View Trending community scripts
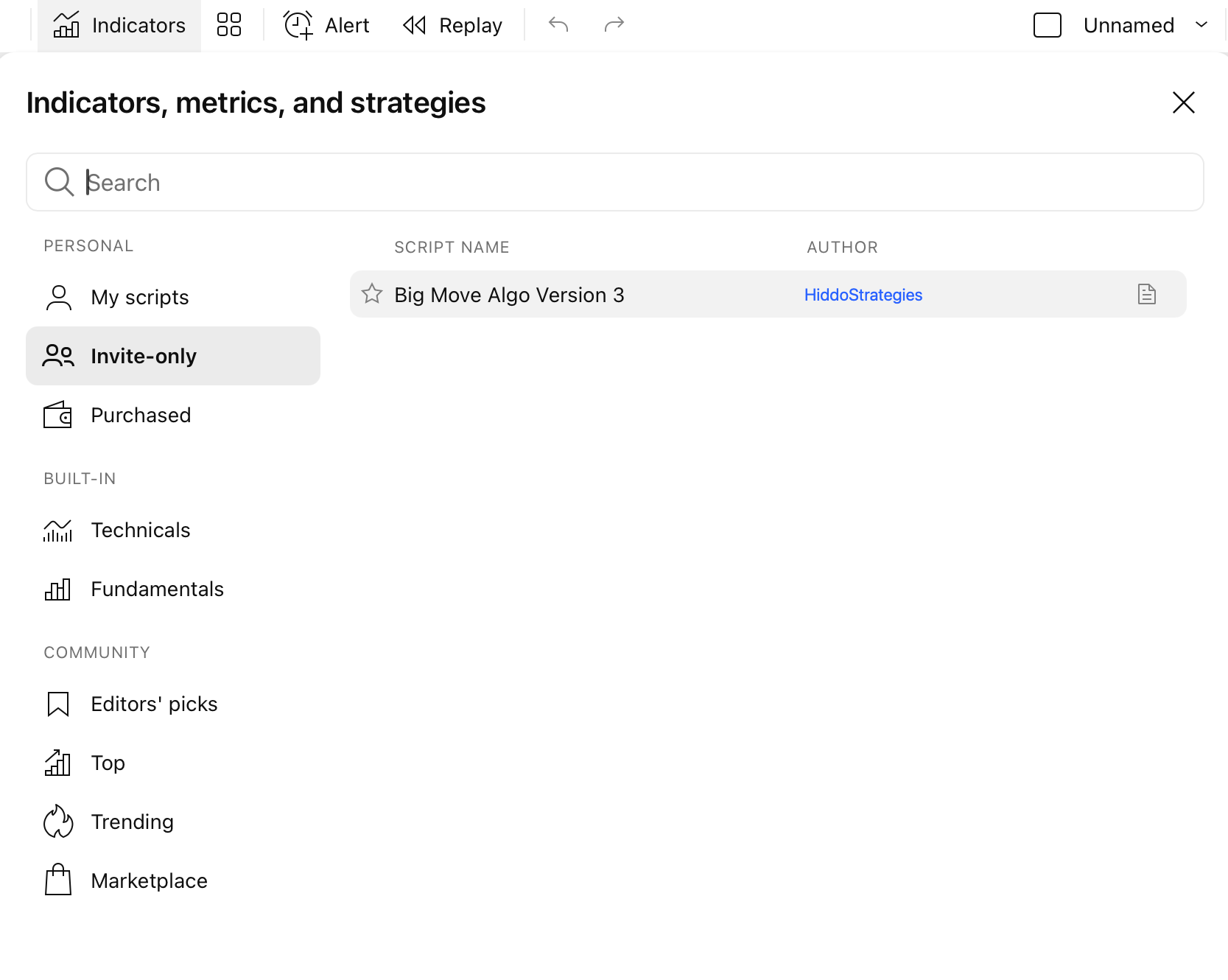This screenshot has width=1228, height=980. point(173,822)
